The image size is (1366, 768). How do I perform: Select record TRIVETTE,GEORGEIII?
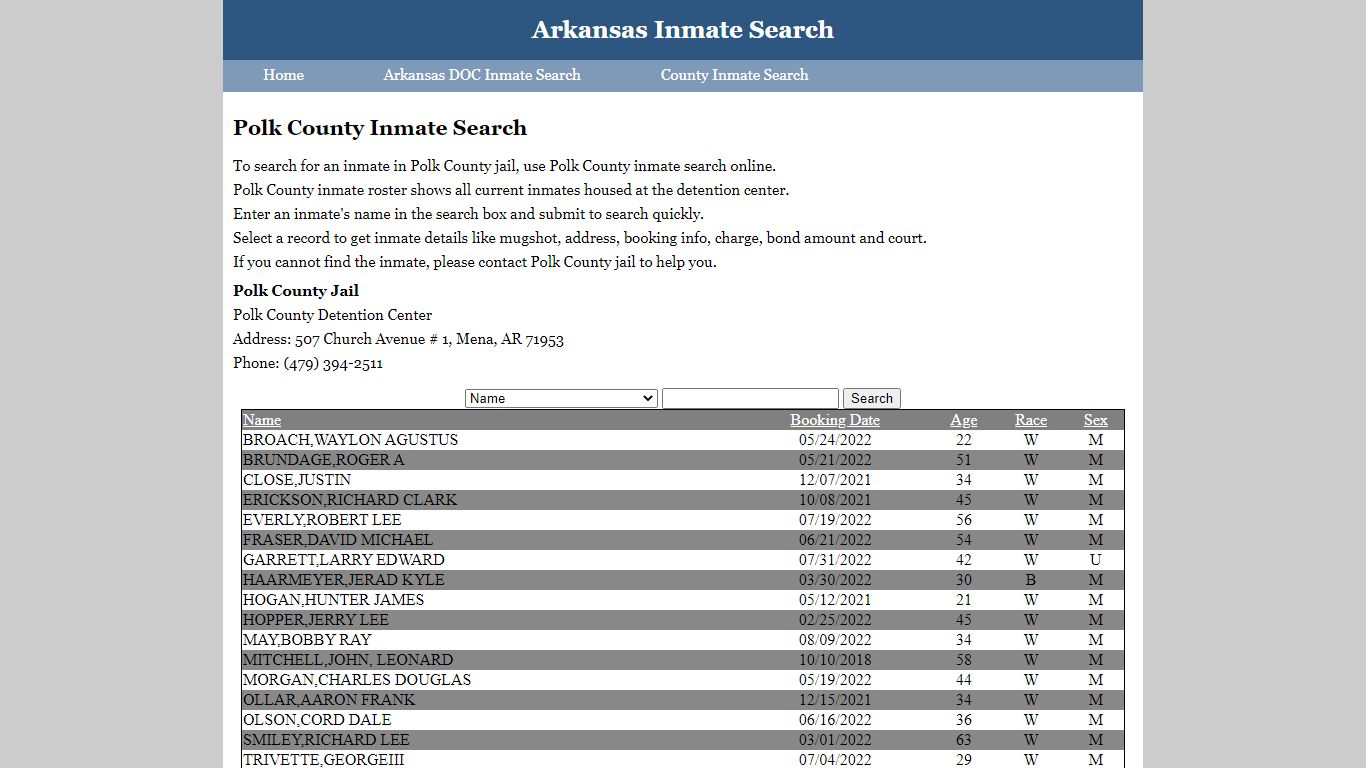tap(683, 760)
